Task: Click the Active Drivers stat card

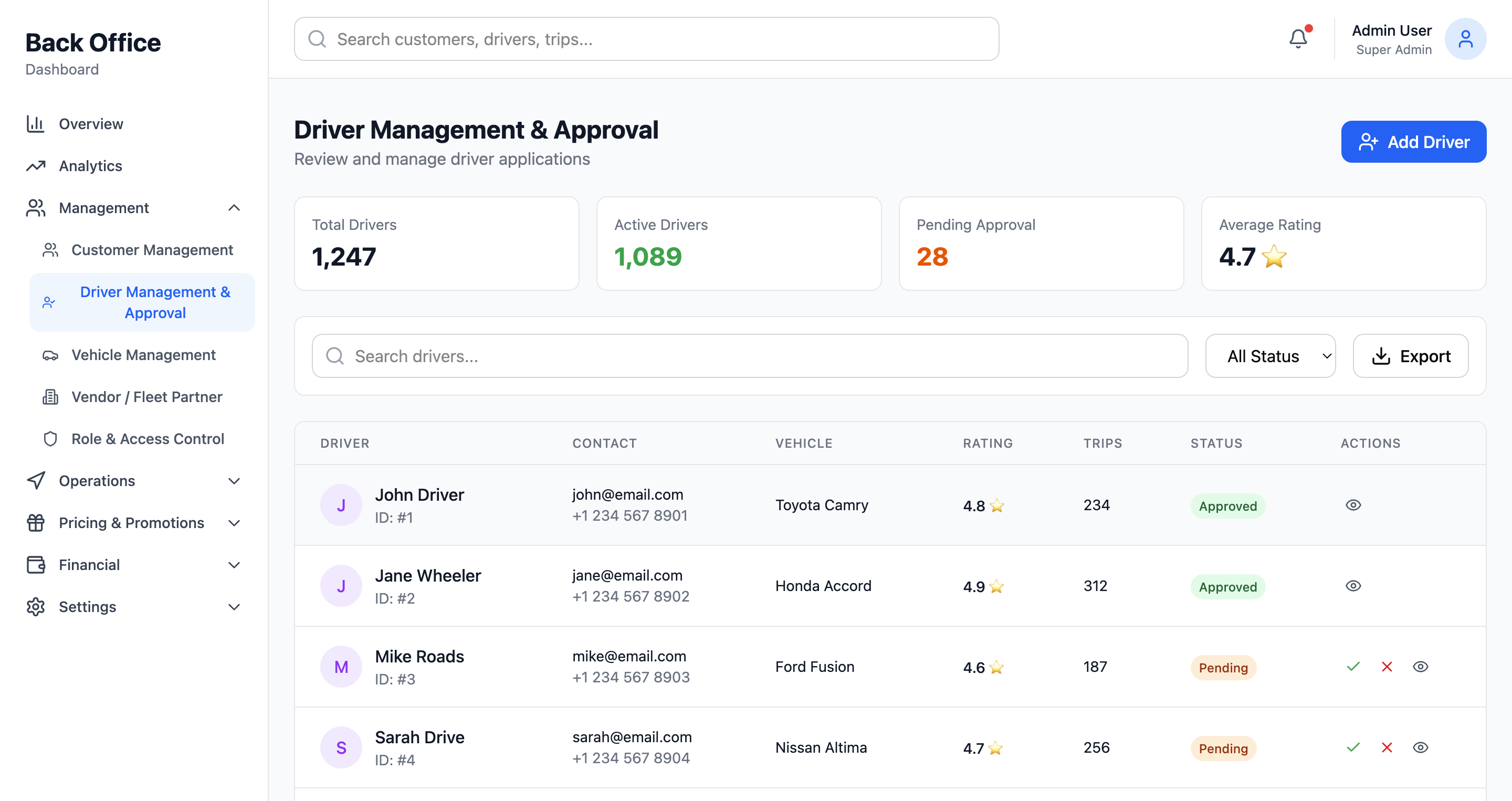Action: [738, 244]
